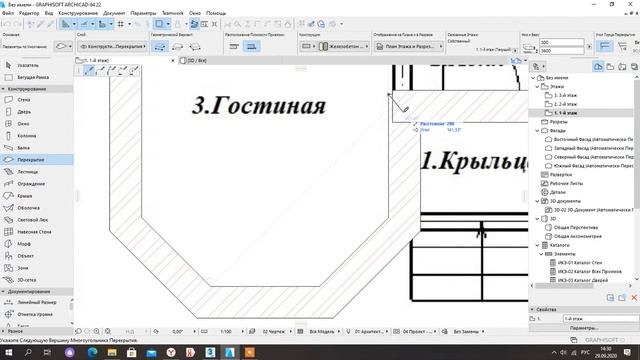Click the 02 Чертеж layer combination button
The image size is (640, 360).
[273, 331]
